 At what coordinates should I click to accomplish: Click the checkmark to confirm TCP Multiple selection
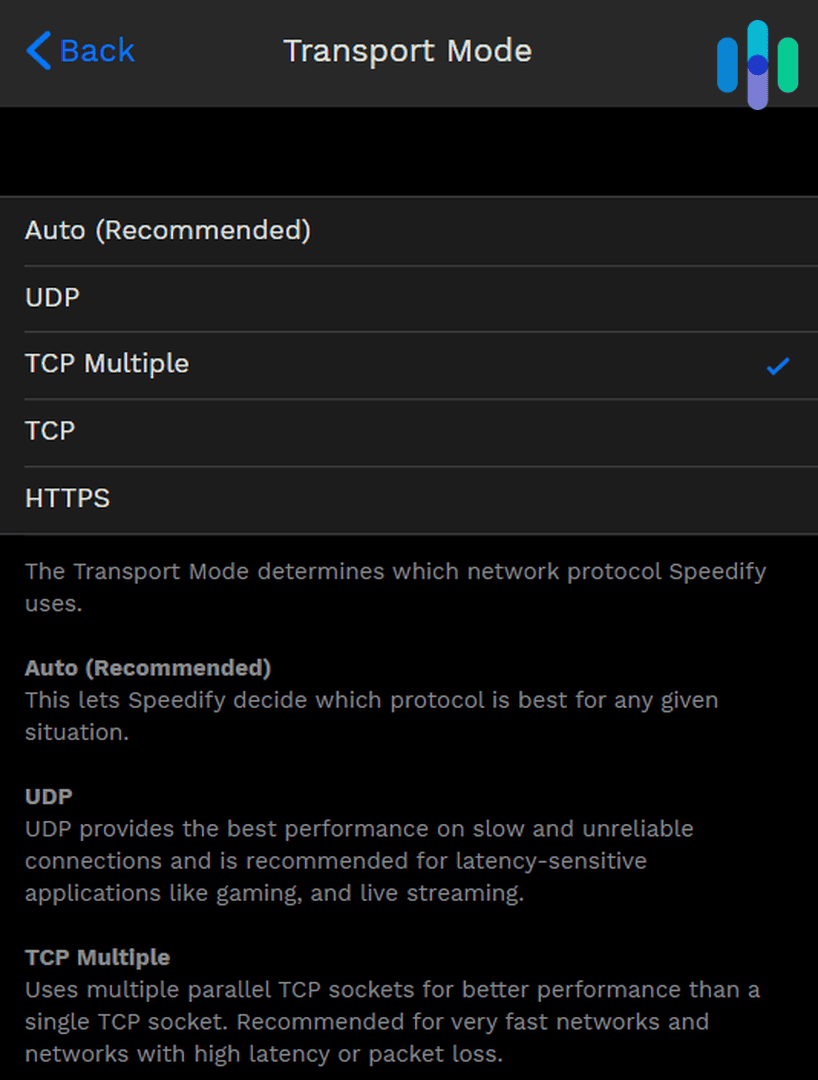tap(778, 366)
